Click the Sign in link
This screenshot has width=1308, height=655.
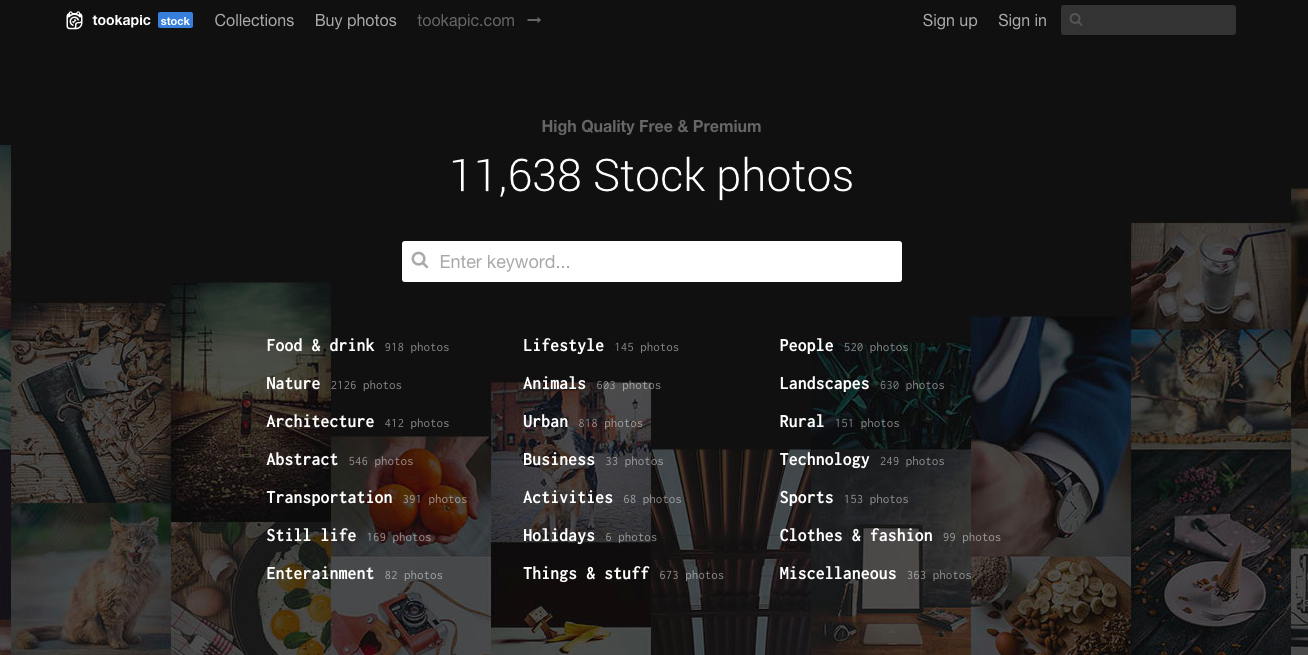[1022, 20]
